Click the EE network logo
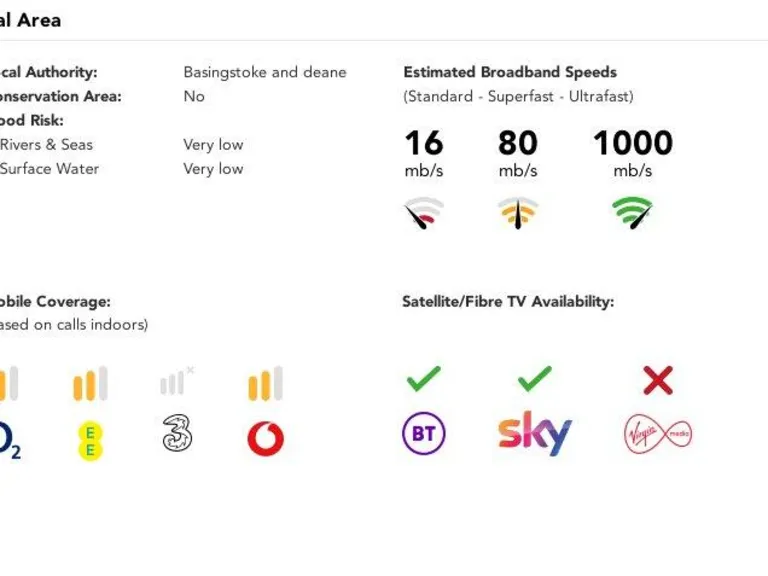Image resolution: width=768 pixels, height=576 pixels. tap(91, 442)
